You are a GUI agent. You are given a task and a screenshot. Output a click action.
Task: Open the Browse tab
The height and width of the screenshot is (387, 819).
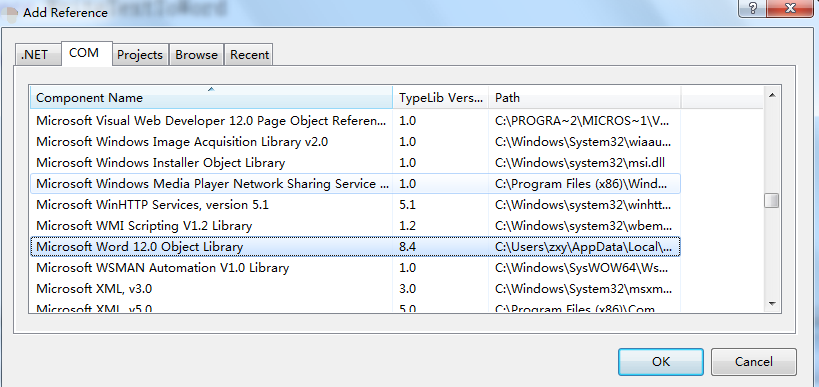[196, 55]
